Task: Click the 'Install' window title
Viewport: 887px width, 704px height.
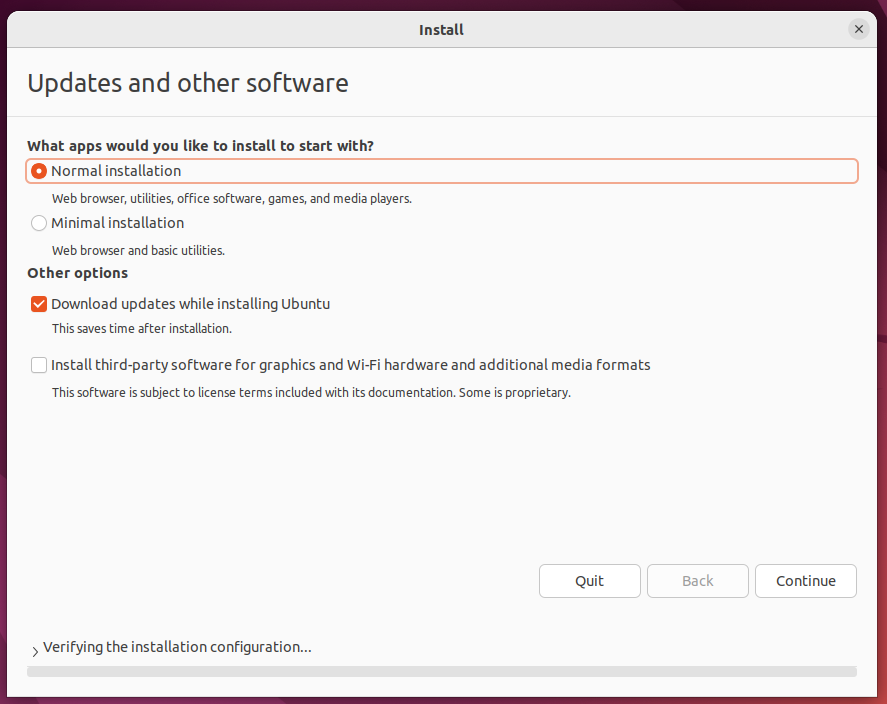Action: click(x=441, y=29)
